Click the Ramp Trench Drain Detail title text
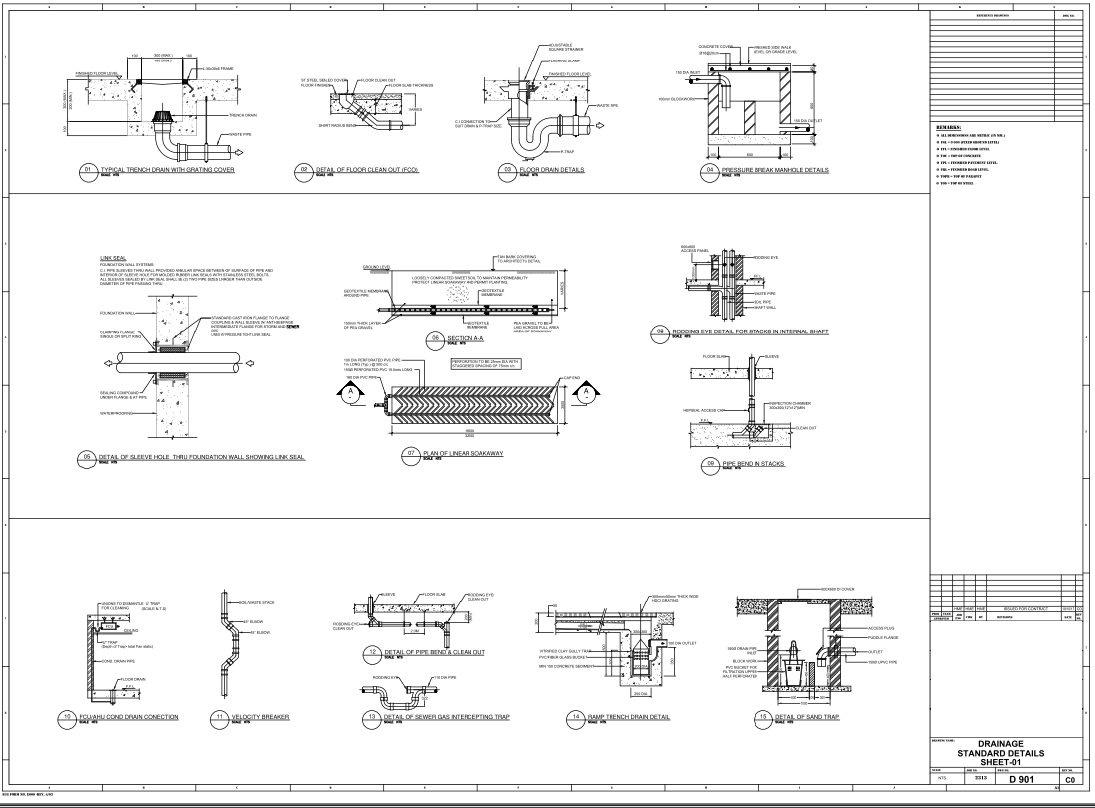 (630, 716)
